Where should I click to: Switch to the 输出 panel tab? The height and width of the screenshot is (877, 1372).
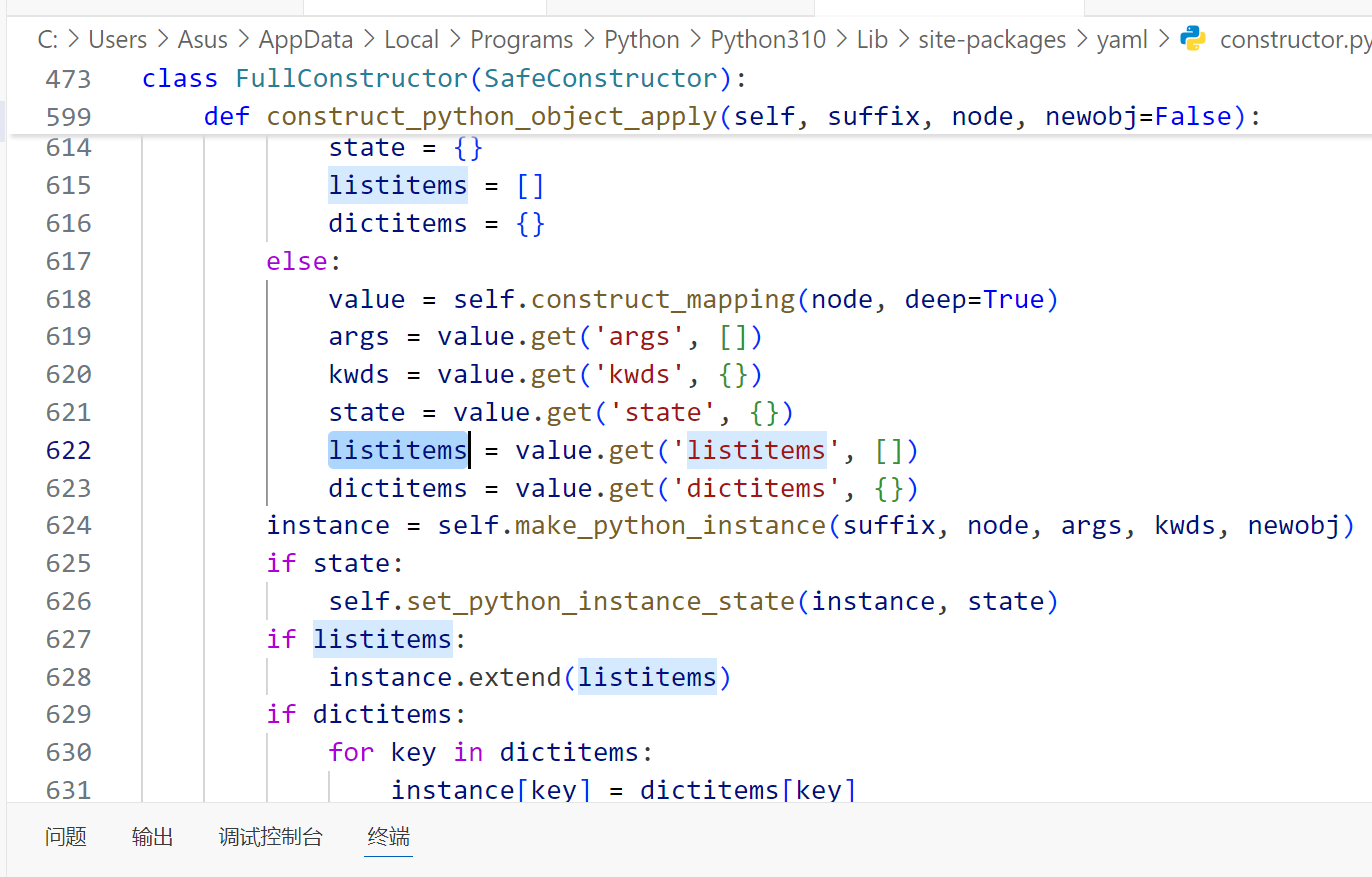pos(152,837)
